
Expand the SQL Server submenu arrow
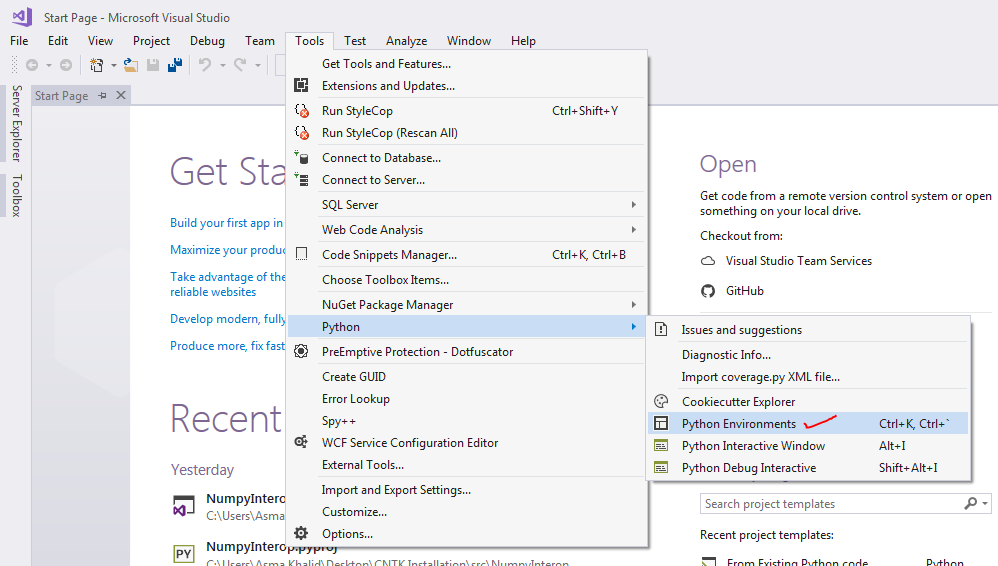[x=634, y=205]
